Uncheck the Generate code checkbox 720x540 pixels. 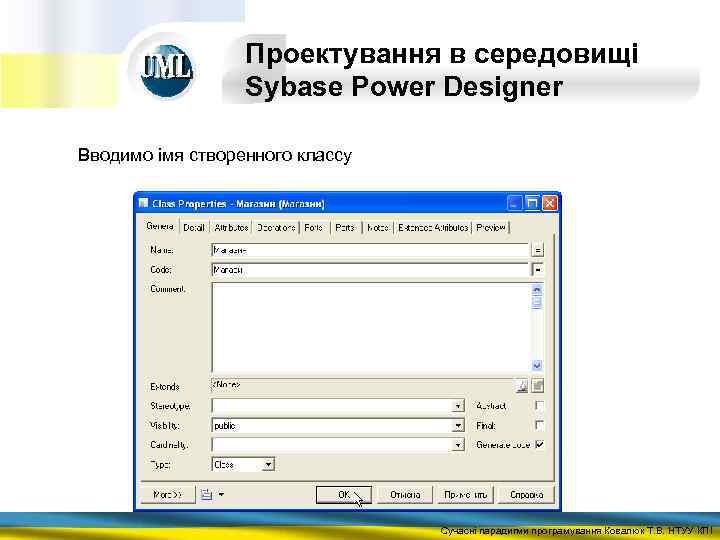540,444
